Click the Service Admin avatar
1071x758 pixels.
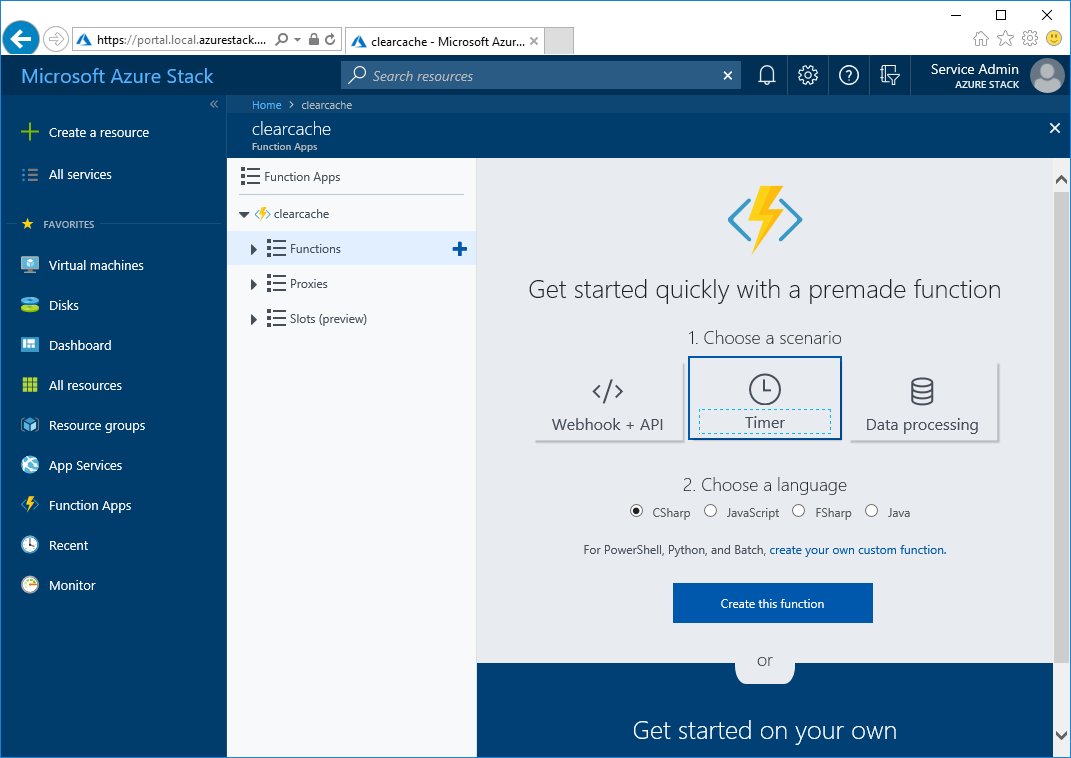[1046, 75]
